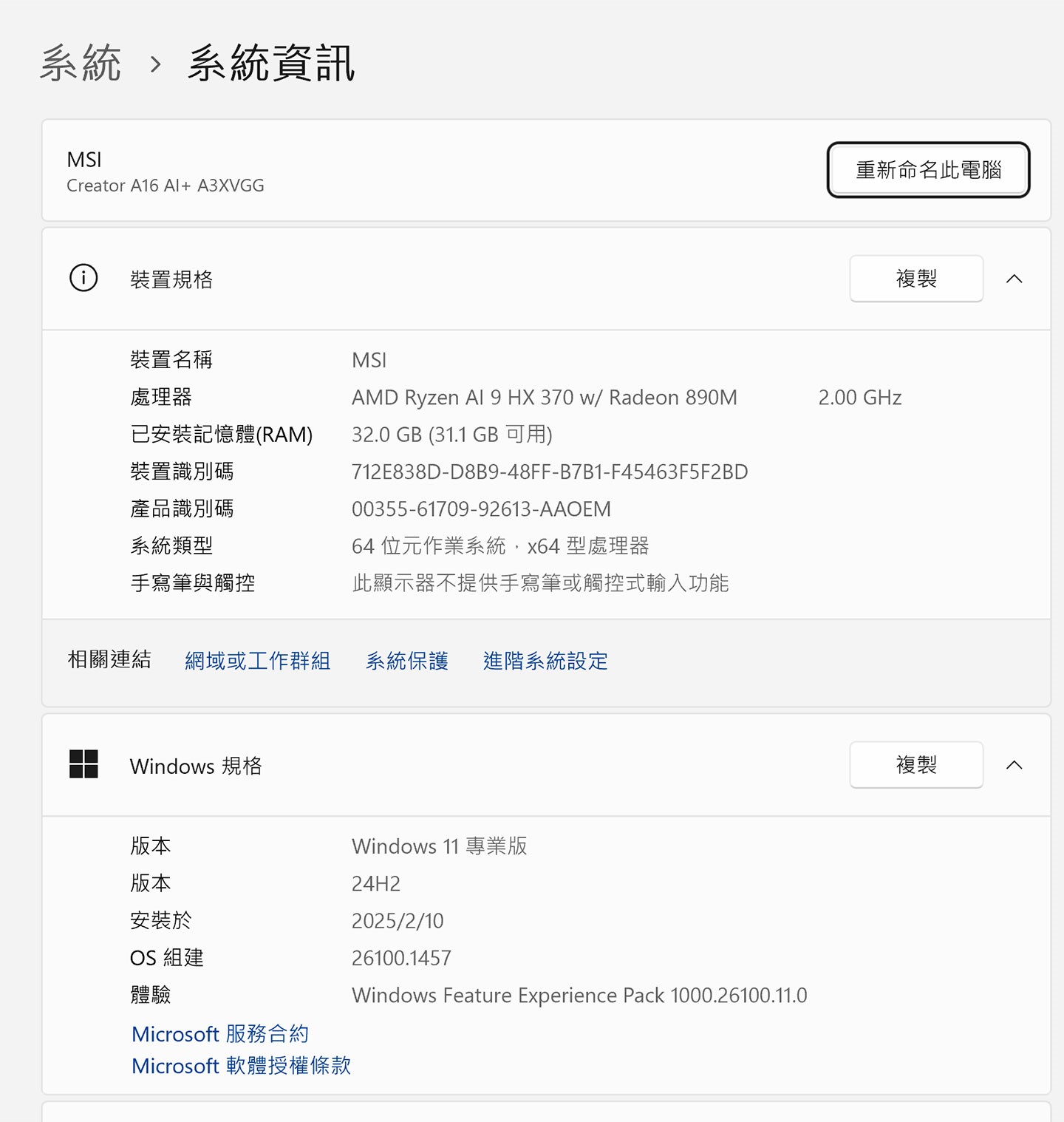The width and height of the screenshot is (1064, 1122).
Task: Click the 體驗 label
Action: click(x=151, y=996)
